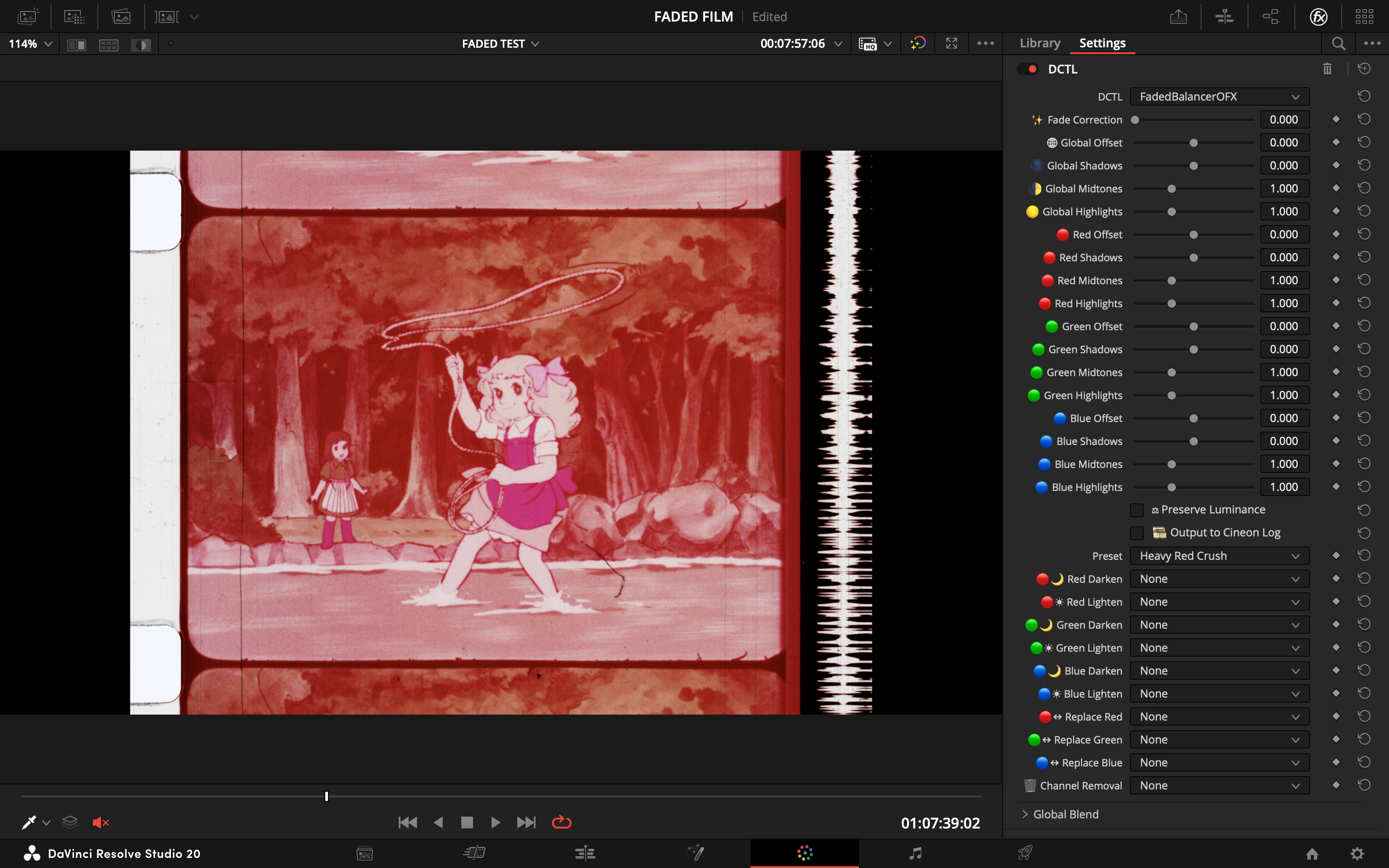The image size is (1389, 868).
Task: Go to the Color page icon
Action: 805,853
